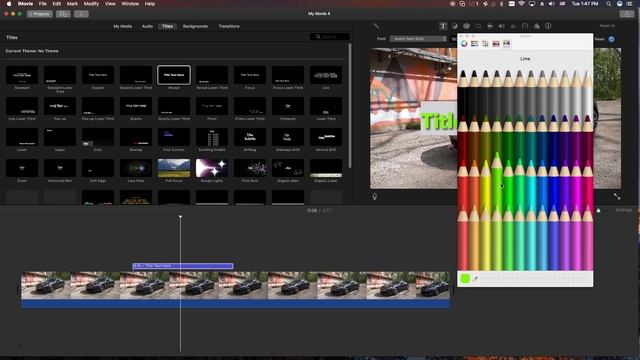
Task: Switch to the color wheel picker mode
Action: point(464,44)
